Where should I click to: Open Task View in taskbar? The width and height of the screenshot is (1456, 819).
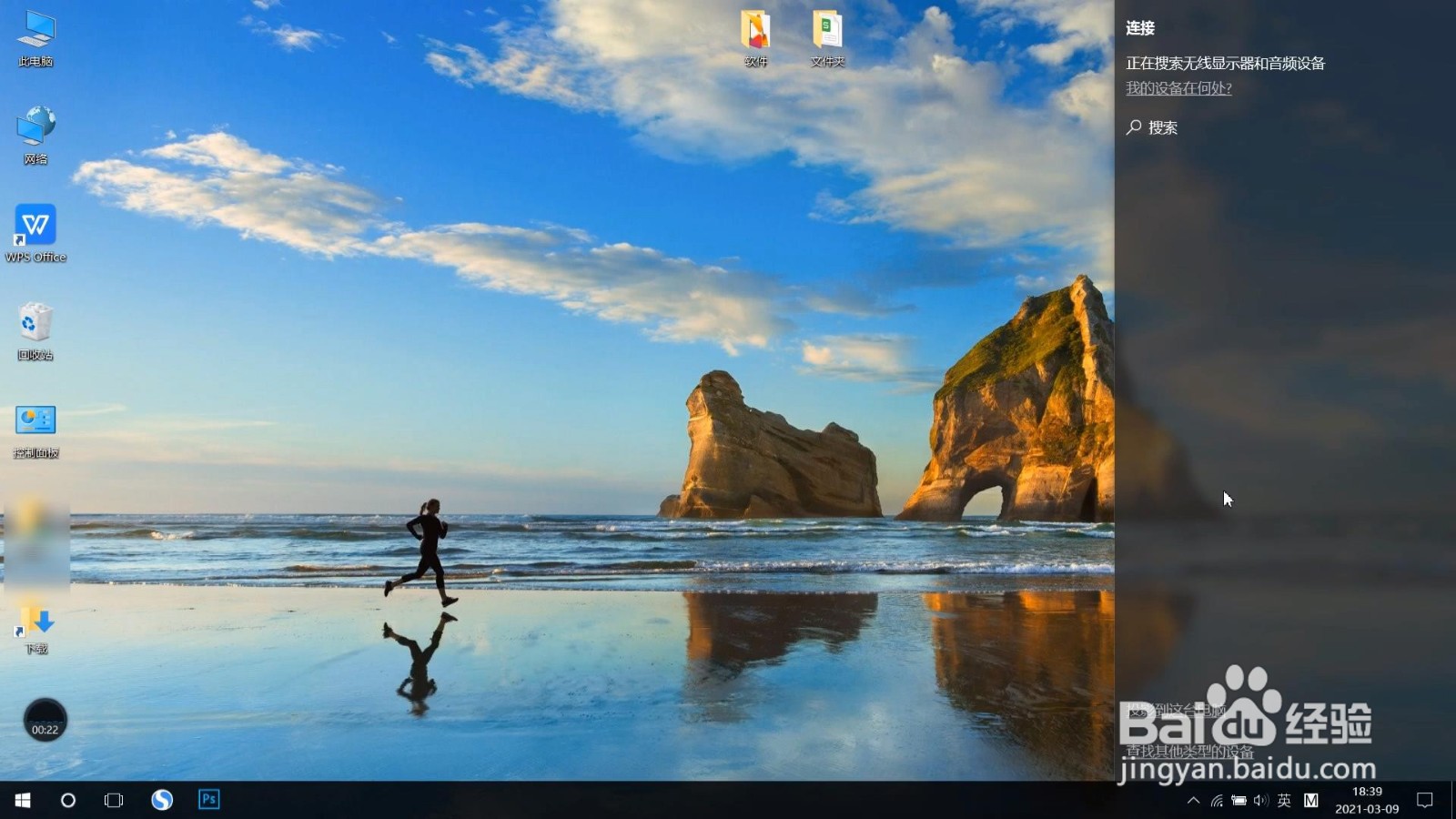tap(114, 800)
